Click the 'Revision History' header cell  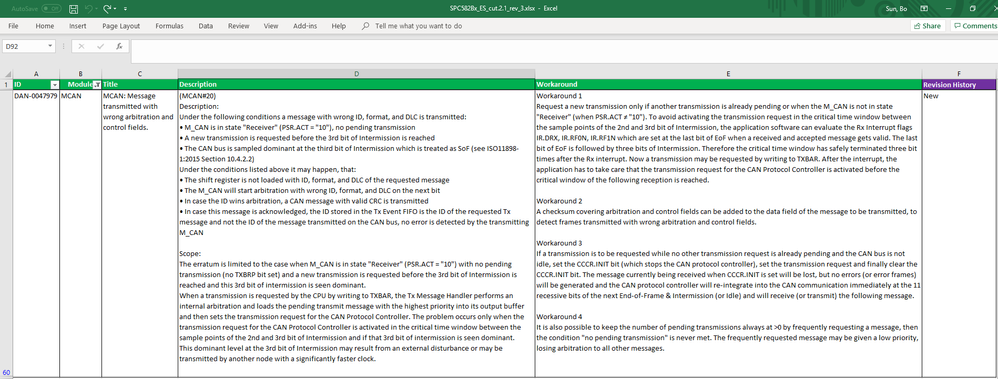pos(959,85)
